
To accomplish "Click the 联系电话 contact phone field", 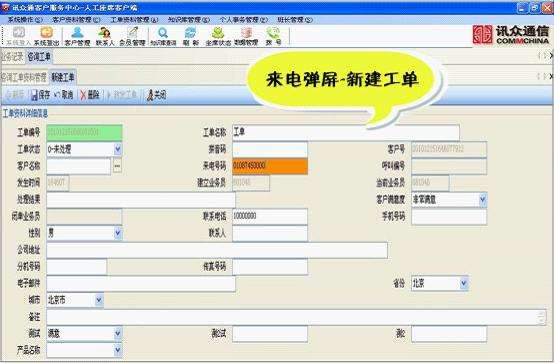I will [270, 216].
